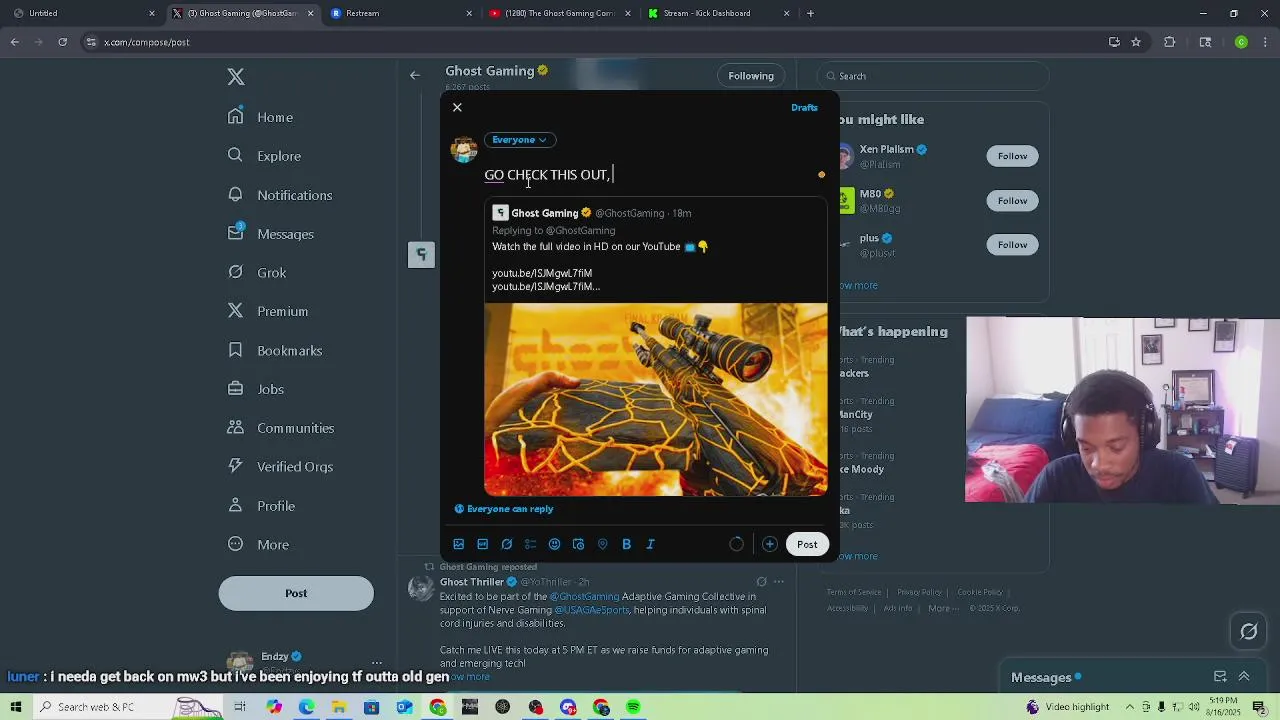The image size is (1280, 720).
Task: Expand the Messages drawer
Action: [1244, 677]
